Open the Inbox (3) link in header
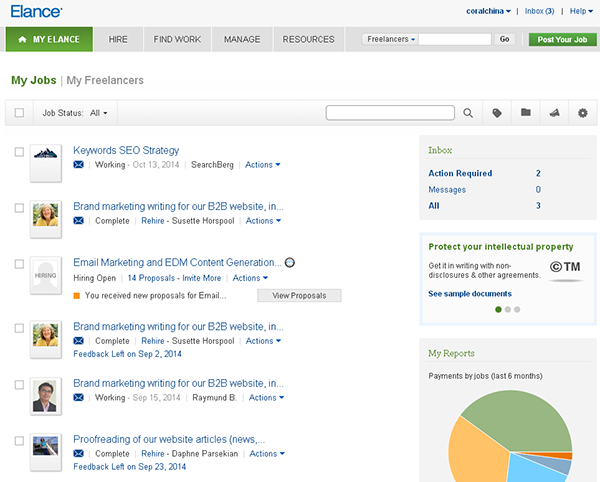 point(539,11)
